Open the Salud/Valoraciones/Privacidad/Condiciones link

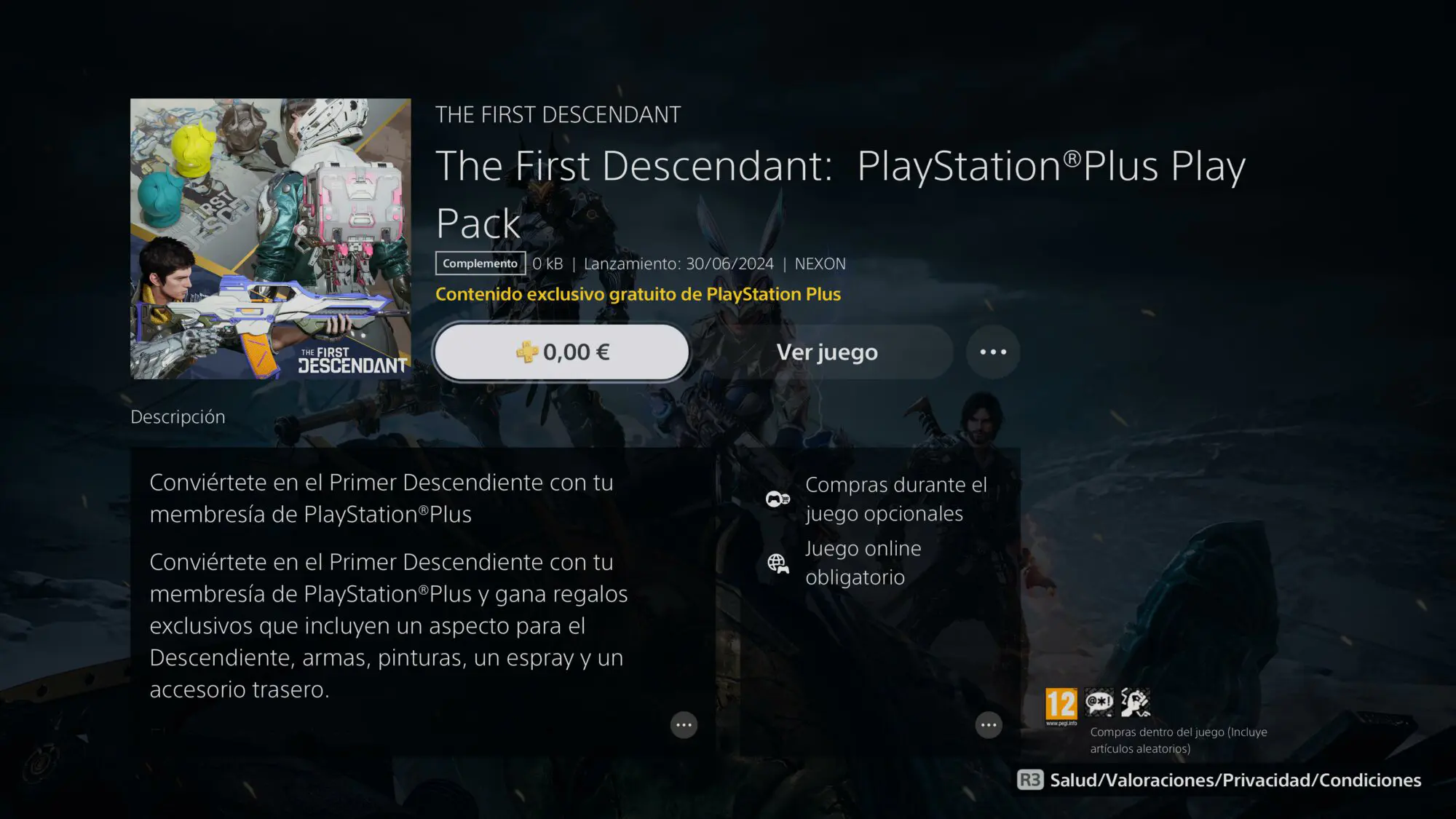[1235, 780]
